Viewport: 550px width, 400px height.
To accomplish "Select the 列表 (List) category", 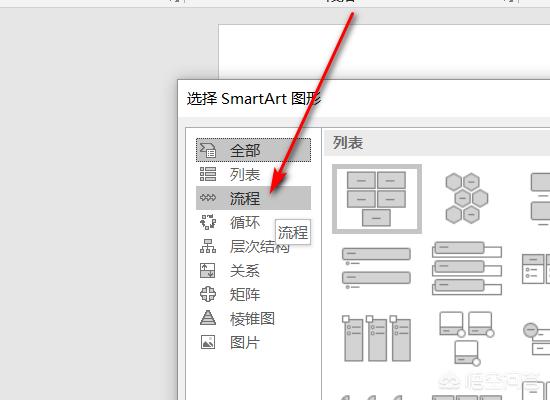I will [253, 174].
